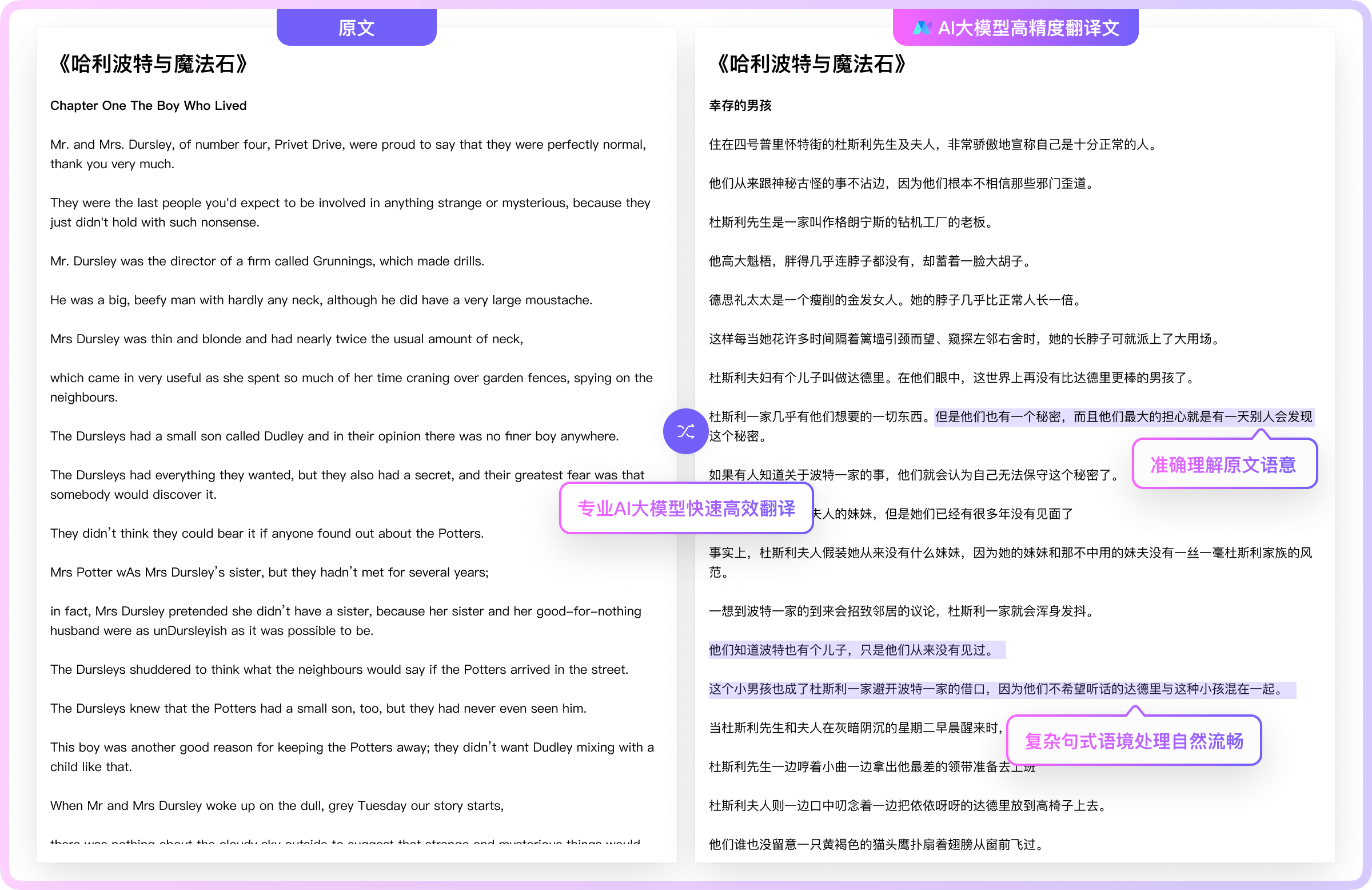Click sentence 'Mrs Potter wAs Mrs Dursley's sister'
This screenshot has width=1372, height=890.
click(x=269, y=572)
